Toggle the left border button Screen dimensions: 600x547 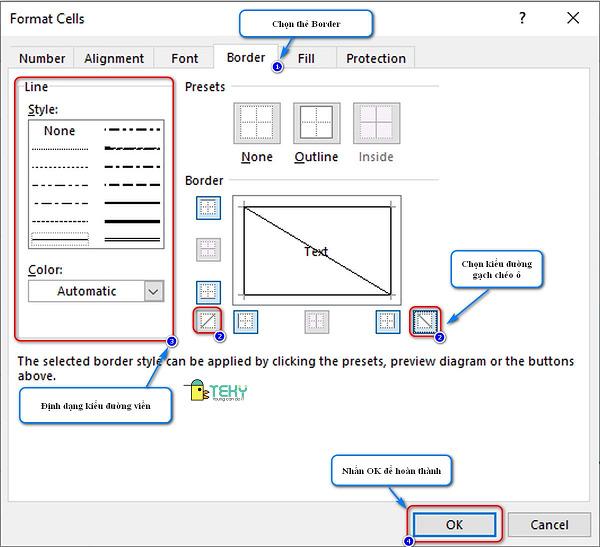click(245, 322)
